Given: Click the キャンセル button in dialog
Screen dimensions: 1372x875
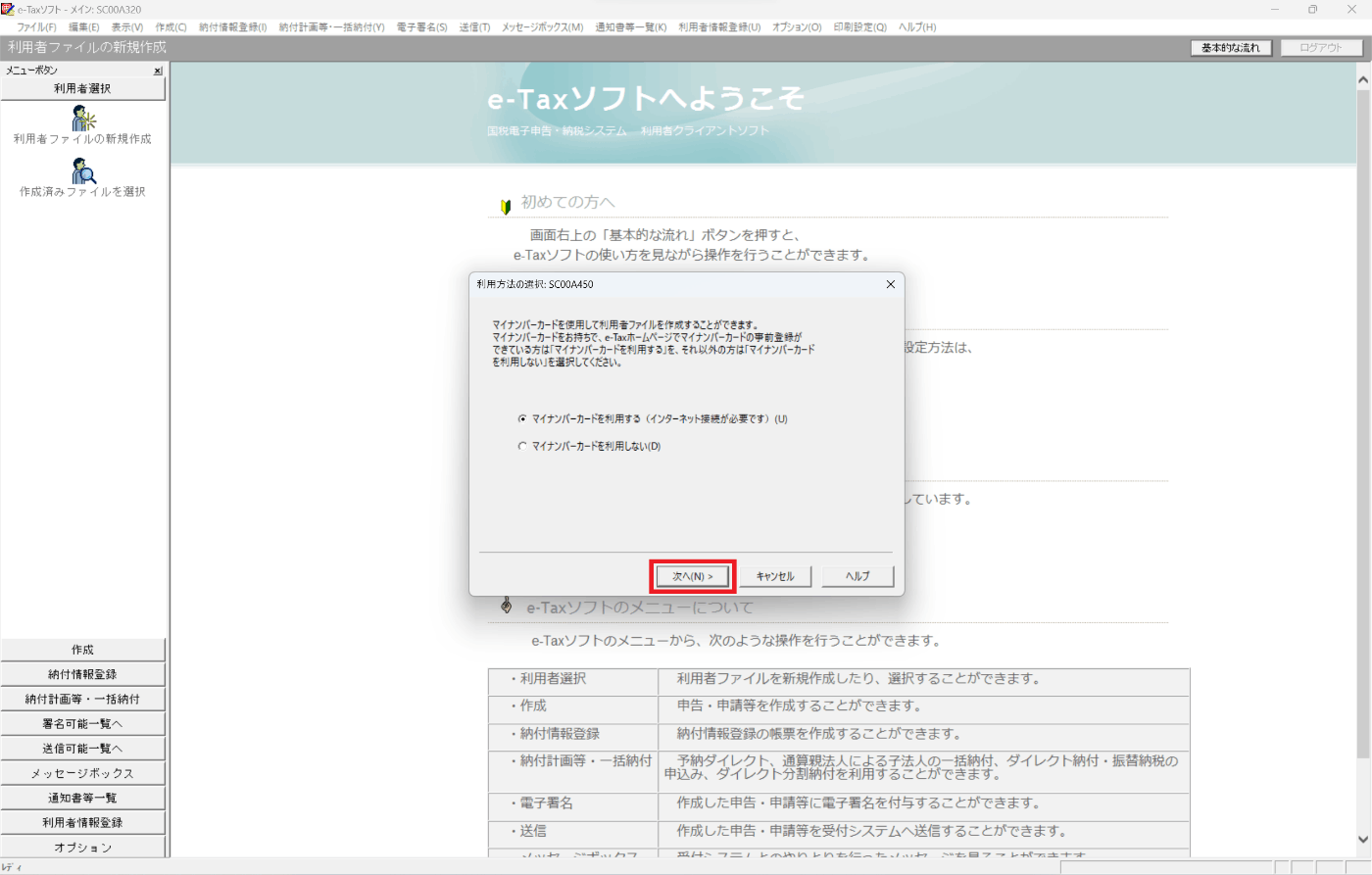Looking at the screenshot, I should [x=775, y=576].
